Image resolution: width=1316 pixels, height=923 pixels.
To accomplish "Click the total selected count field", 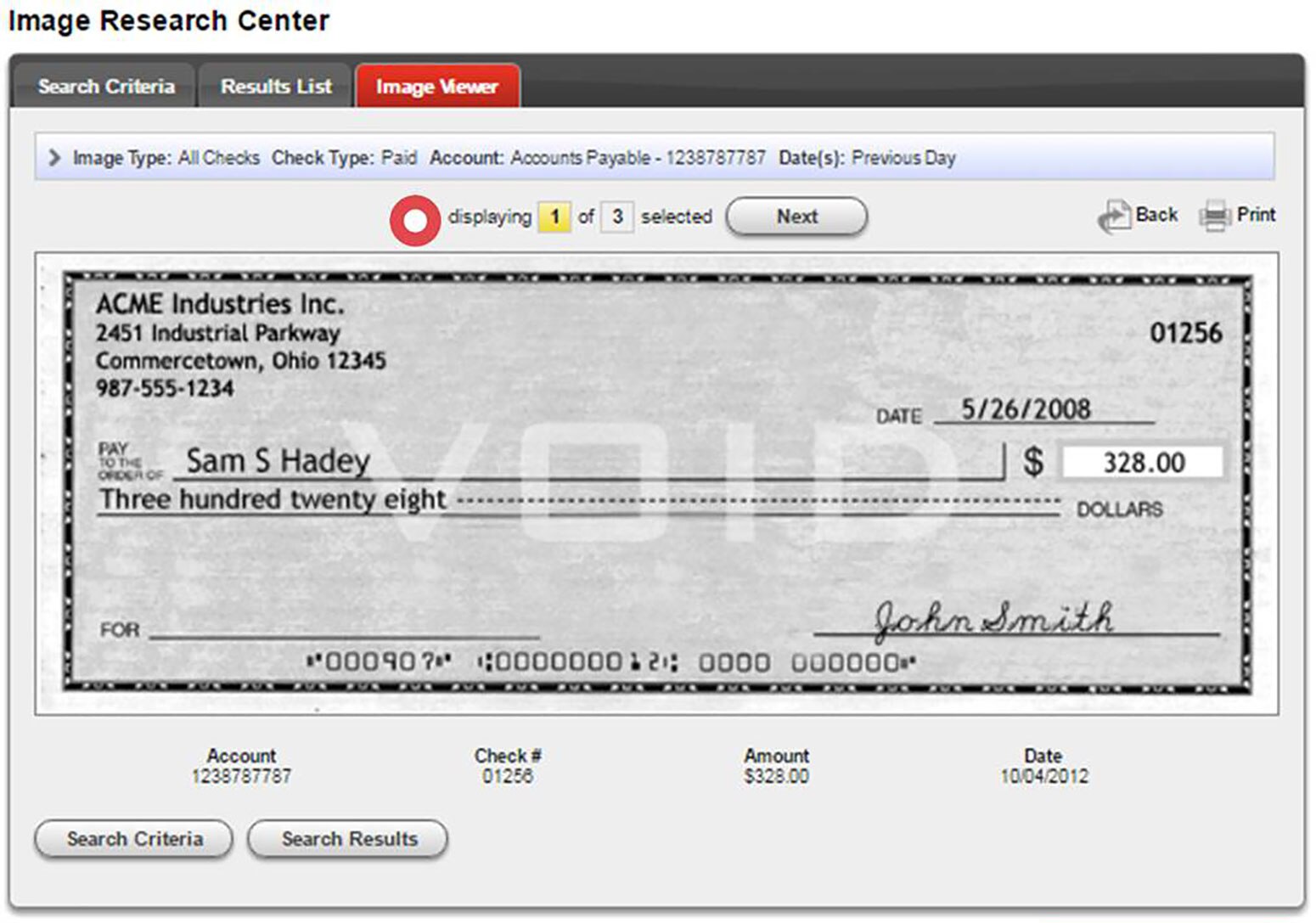I will [x=618, y=217].
